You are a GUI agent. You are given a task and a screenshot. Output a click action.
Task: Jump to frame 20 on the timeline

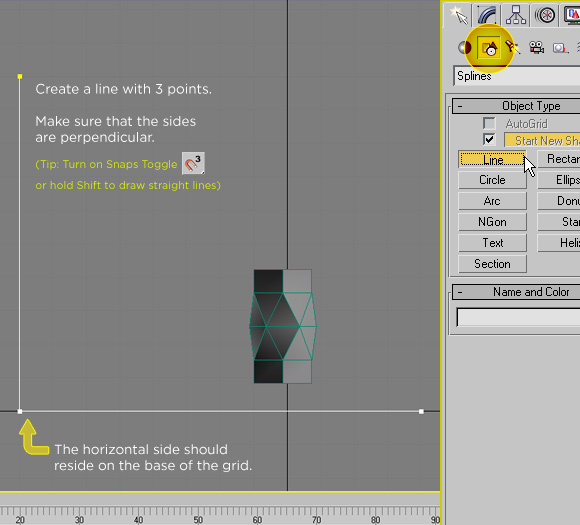click(20, 520)
